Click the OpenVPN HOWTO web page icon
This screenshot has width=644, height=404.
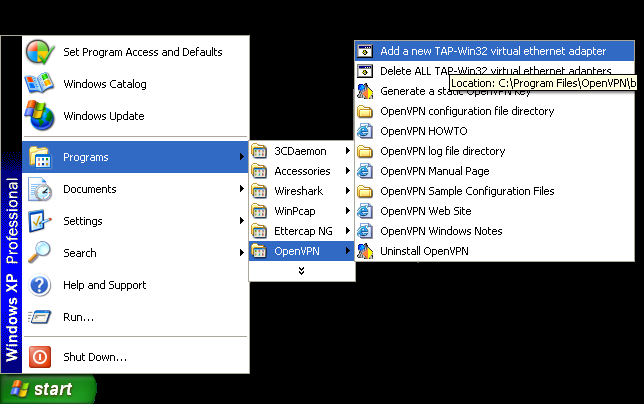(365, 131)
